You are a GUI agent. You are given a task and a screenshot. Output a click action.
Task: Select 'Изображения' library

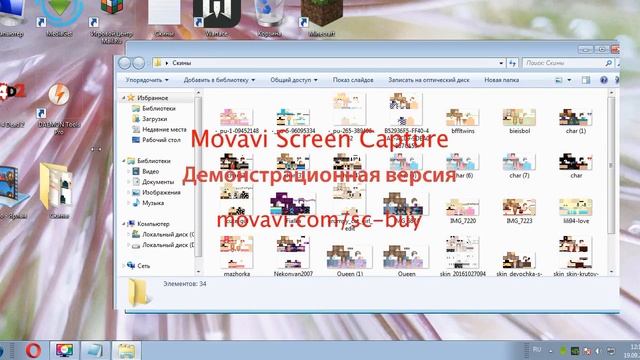click(x=161, y=192)
